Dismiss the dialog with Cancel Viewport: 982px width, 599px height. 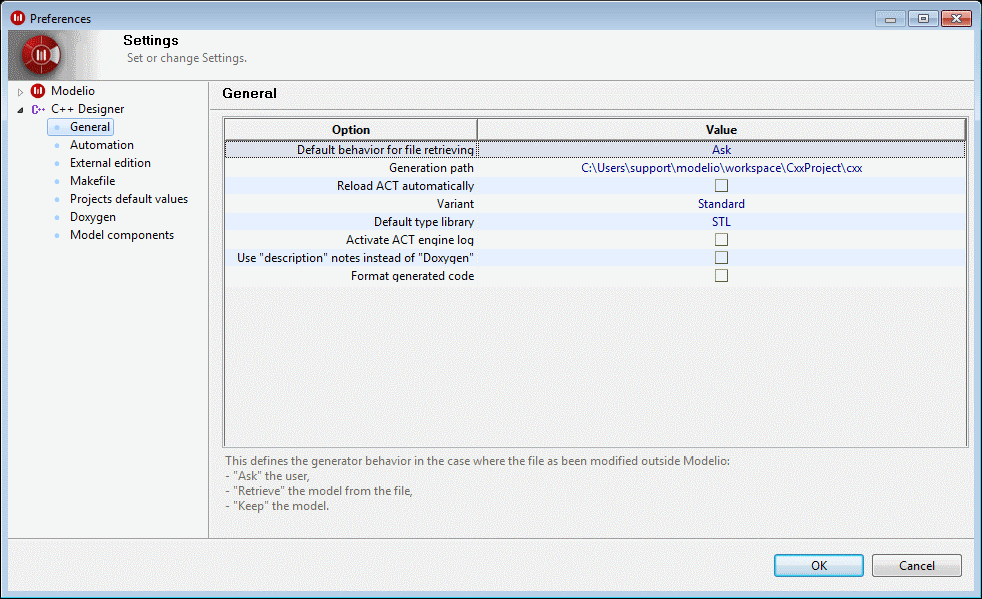click(917, 566)
